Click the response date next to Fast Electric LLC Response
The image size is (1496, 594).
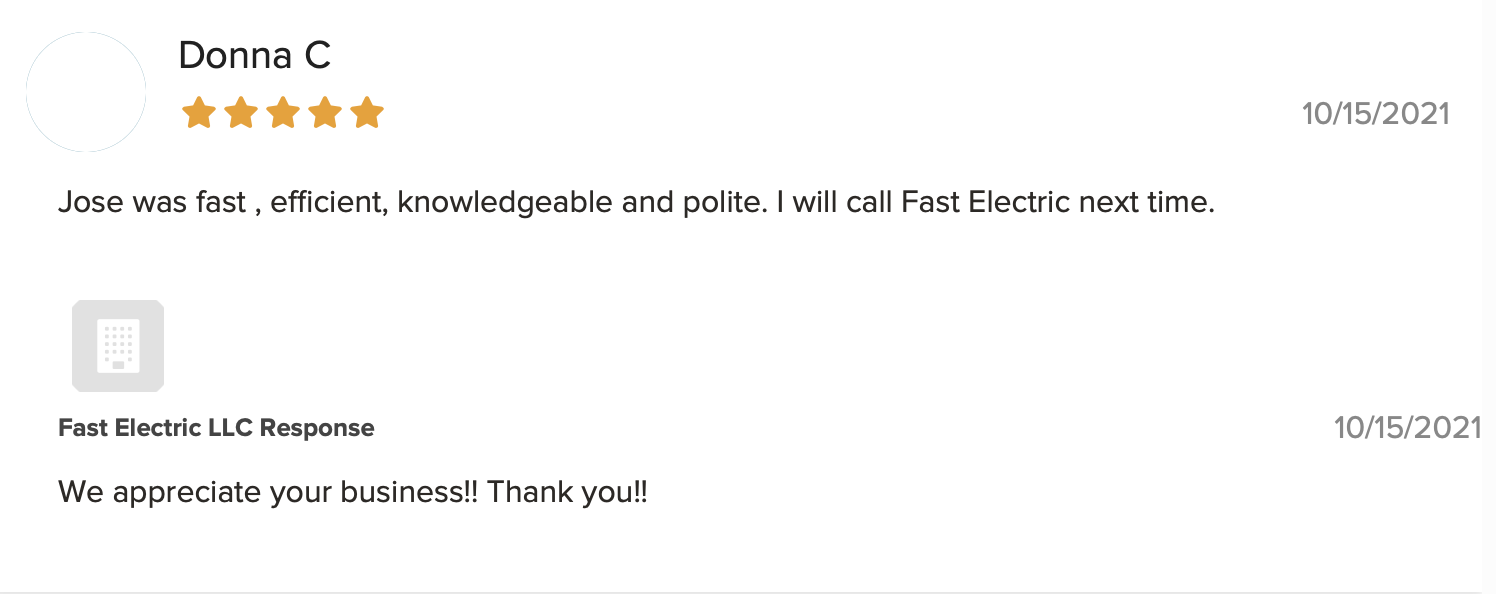coord(1407,428)
